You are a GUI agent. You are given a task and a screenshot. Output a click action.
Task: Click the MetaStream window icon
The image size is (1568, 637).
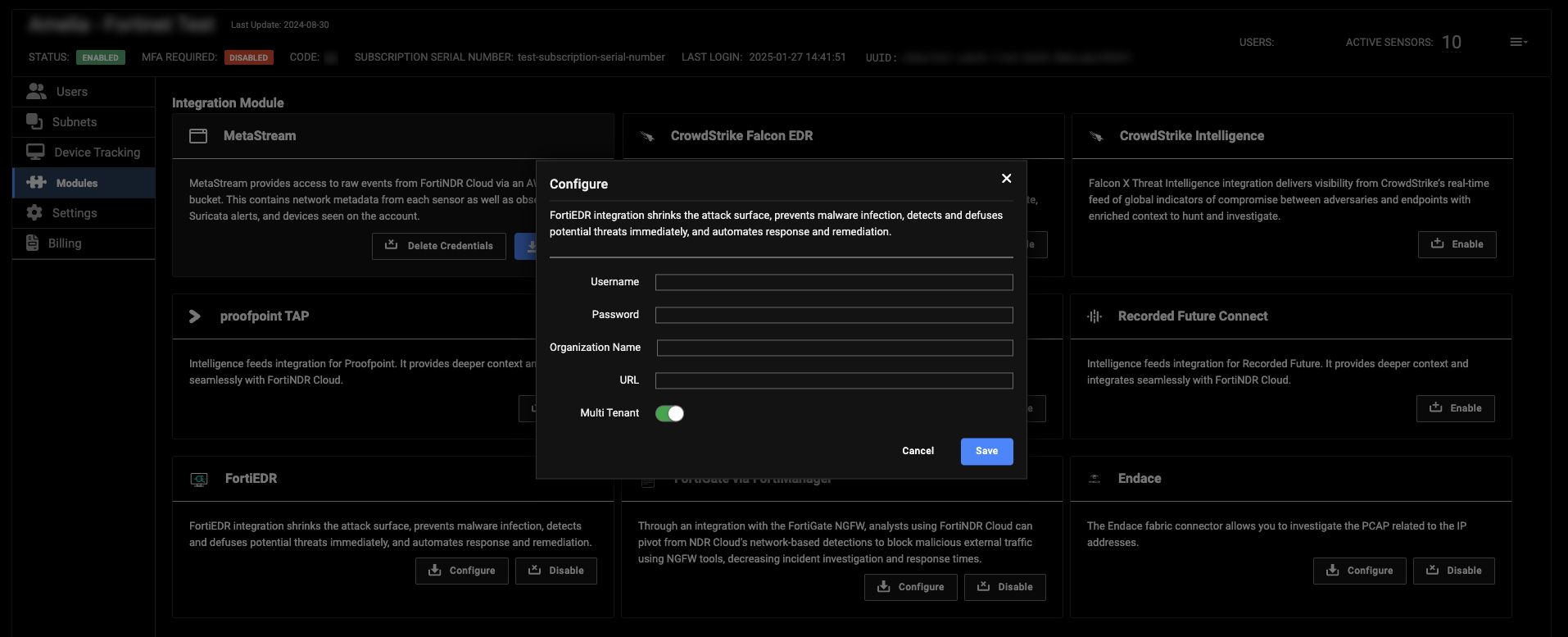click(198, 136)
